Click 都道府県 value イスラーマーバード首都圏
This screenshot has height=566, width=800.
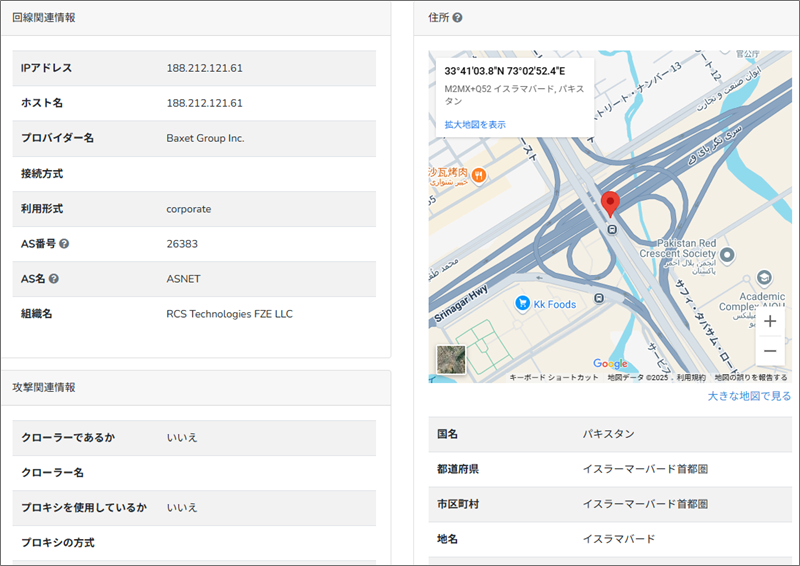[645, 469]
